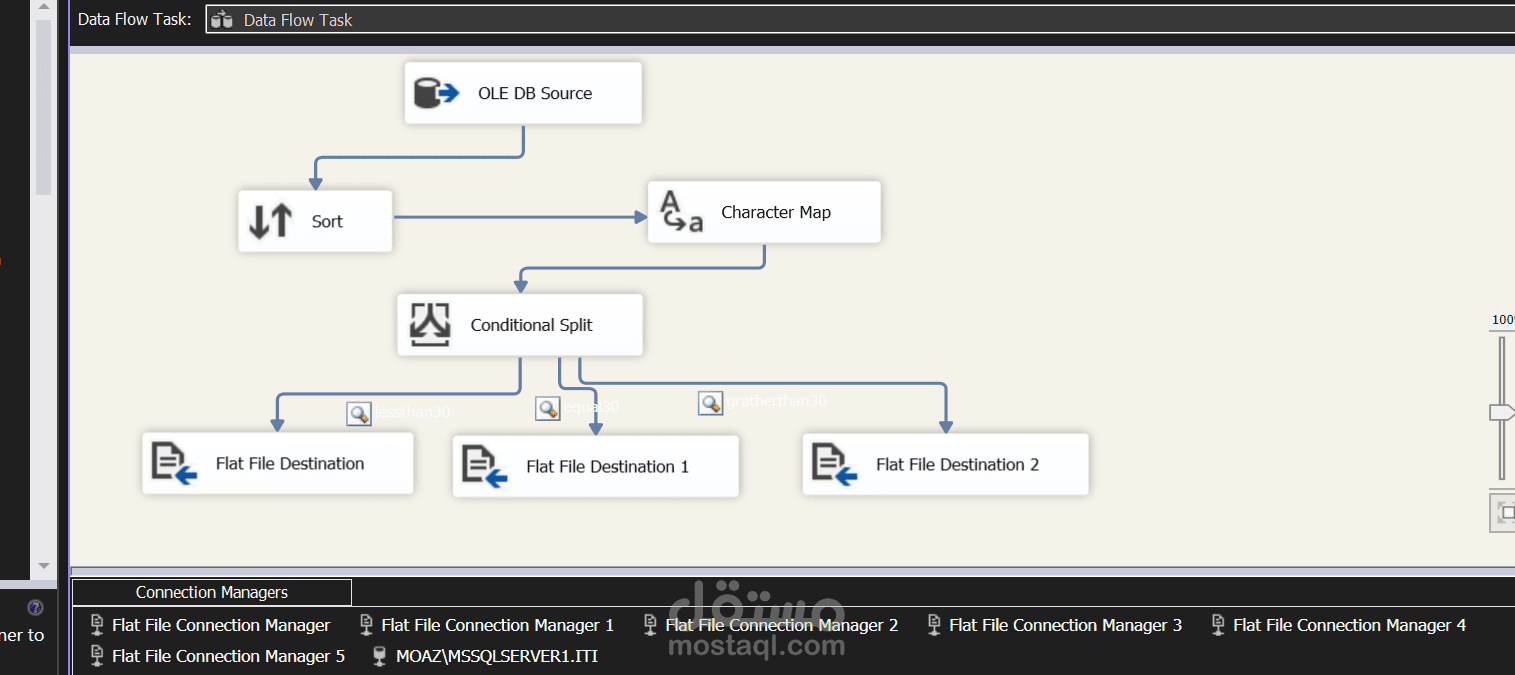Viewport: 1515px width, 675px height.
Task: Switch to the Connection Managers tab
Action: click(x=211, y=592)
